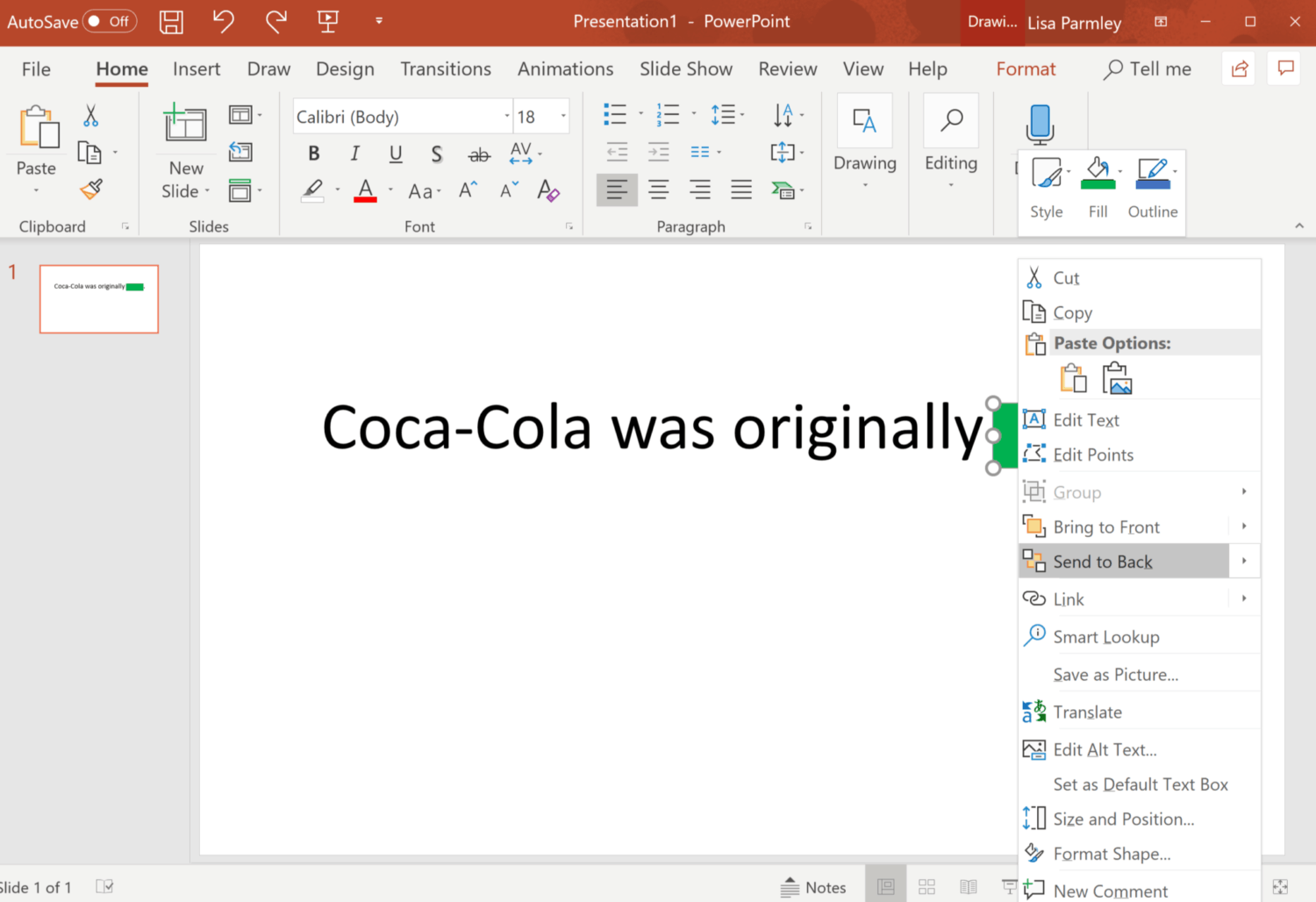Apply text highlight color
The image size is (1316, 902).
coord(313,190)
